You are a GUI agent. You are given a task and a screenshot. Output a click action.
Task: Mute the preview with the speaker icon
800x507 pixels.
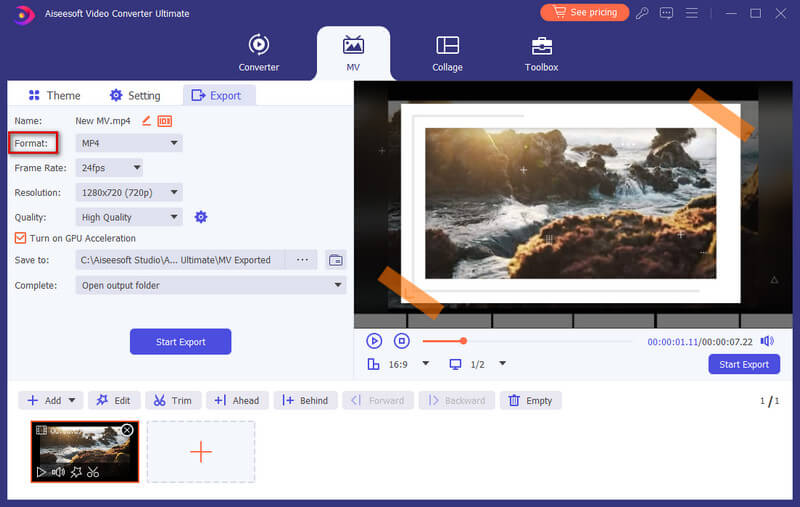pos(767,341)
